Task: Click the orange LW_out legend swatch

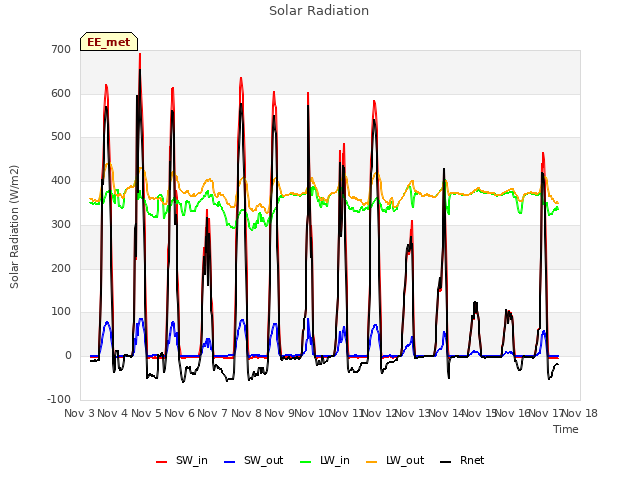Action: [371, 462]
